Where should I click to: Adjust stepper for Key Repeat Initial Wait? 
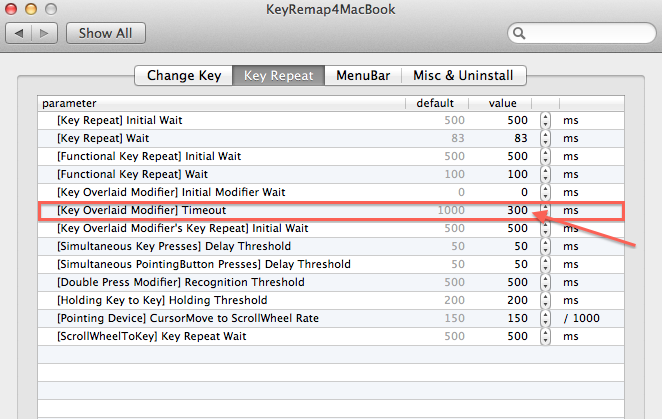pyautogui.click(x=545, y=120)
